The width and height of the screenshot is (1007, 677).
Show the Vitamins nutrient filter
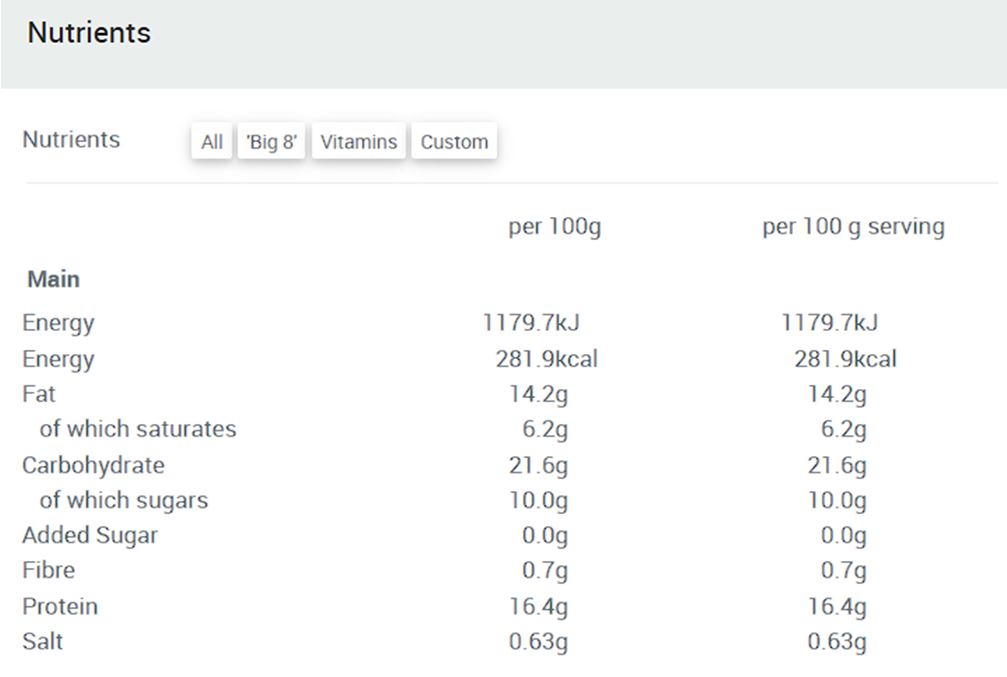point(358,142)
